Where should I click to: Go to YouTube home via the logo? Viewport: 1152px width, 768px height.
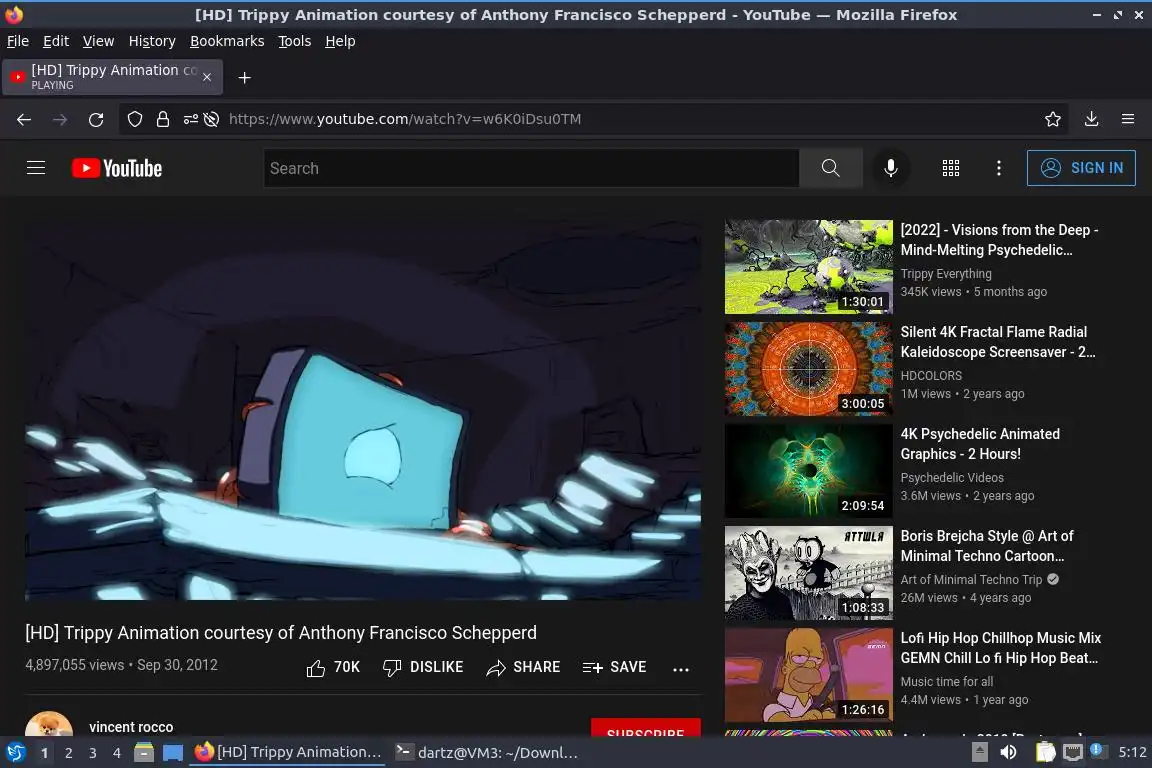coord(117,168)
